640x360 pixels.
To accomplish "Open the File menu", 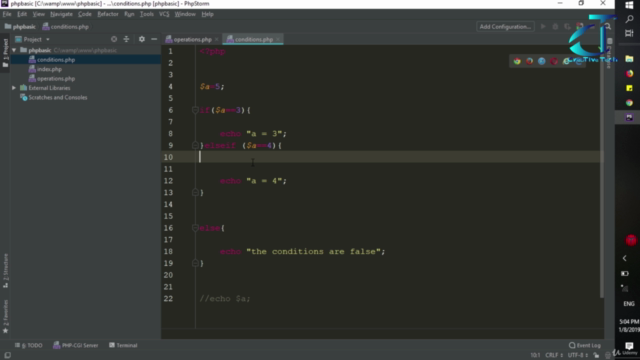I will point(7,14).
